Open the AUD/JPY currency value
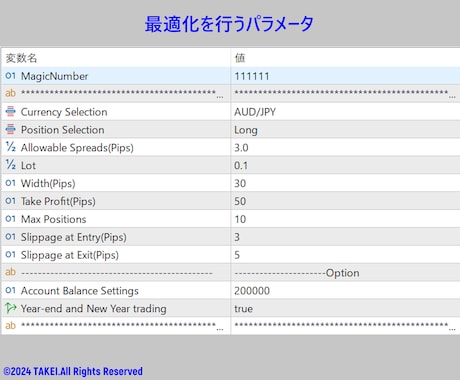 [x=255, y=112]
